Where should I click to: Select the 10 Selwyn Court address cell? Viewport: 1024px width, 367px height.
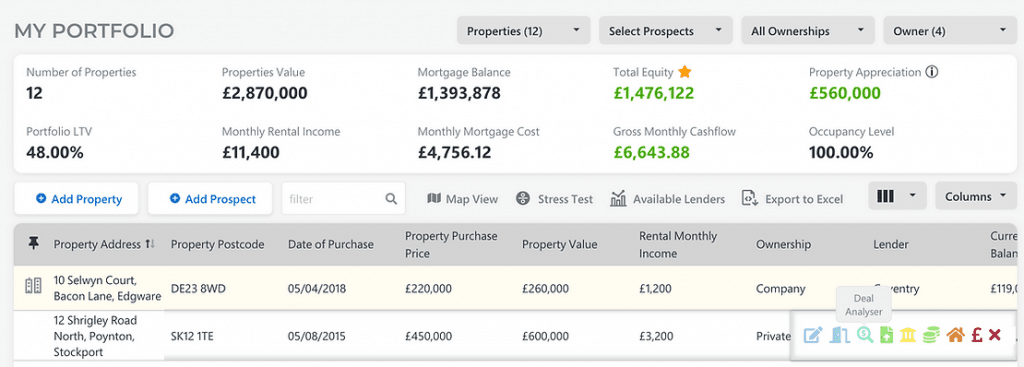tap(107, 288)
